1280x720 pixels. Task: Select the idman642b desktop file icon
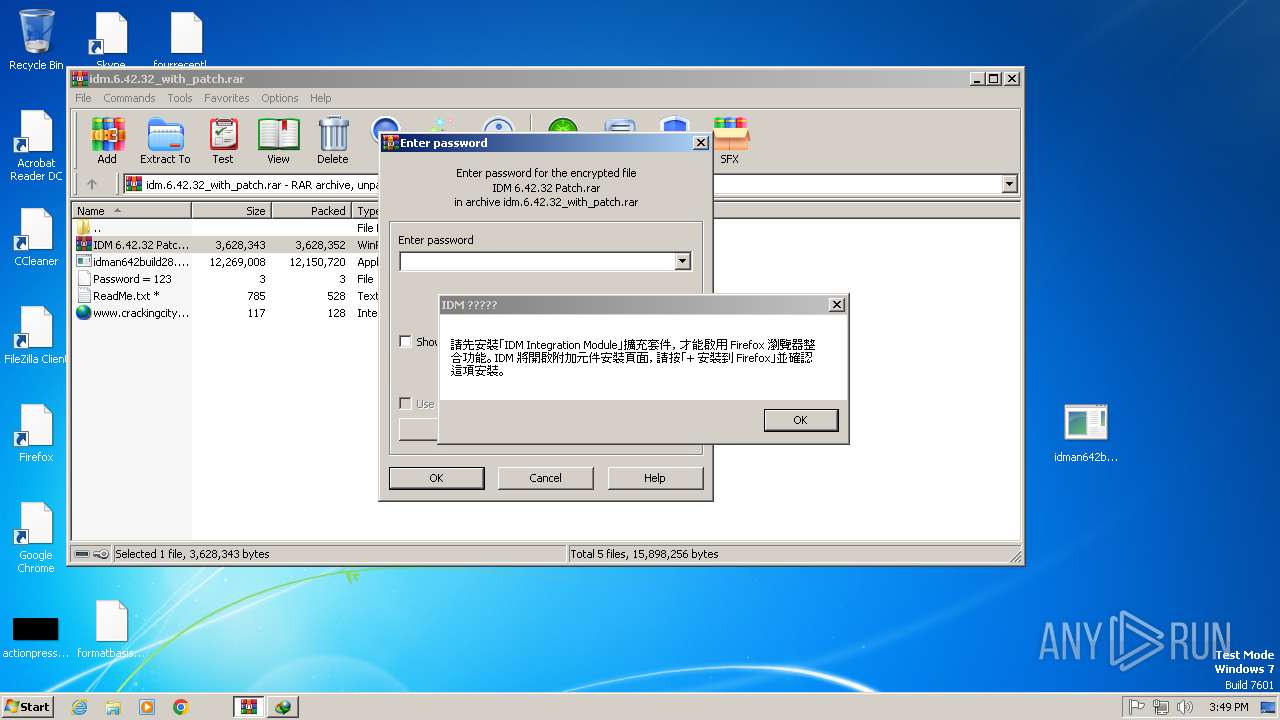pos(1086,434)
